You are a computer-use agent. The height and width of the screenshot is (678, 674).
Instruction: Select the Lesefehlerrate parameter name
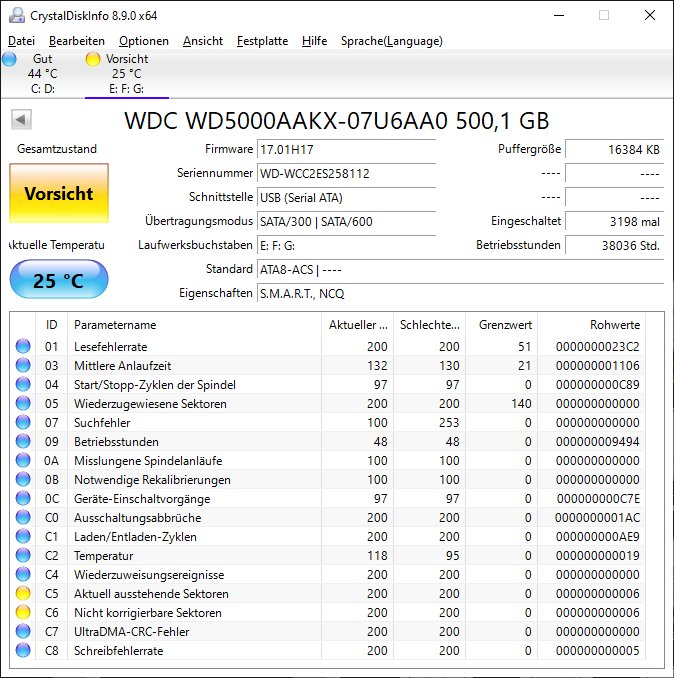point(111,347)
